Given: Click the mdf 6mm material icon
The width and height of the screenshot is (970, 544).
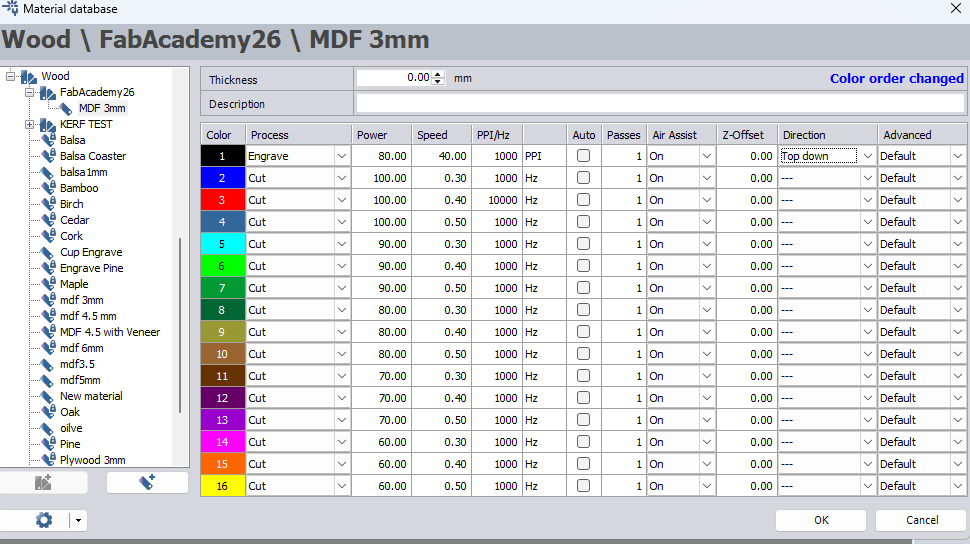Looking at the screenshot, I should 48,348.
